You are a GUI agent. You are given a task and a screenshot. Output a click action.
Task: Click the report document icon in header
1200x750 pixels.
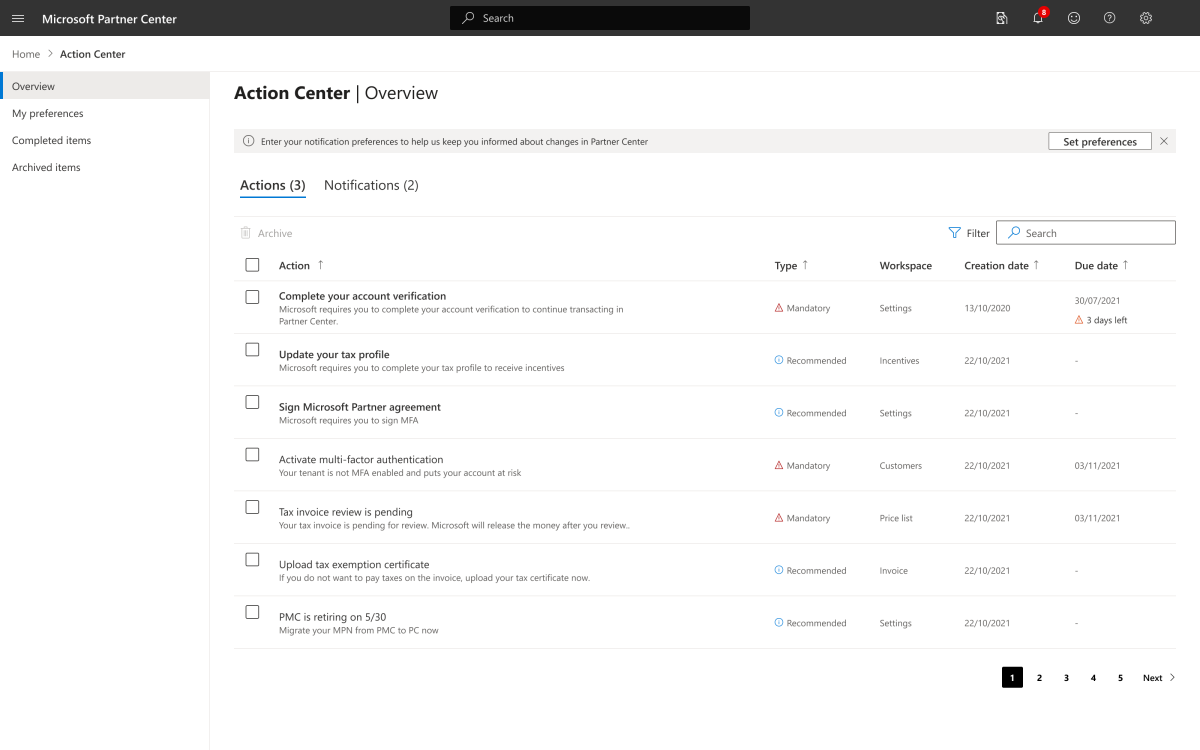1002,18
